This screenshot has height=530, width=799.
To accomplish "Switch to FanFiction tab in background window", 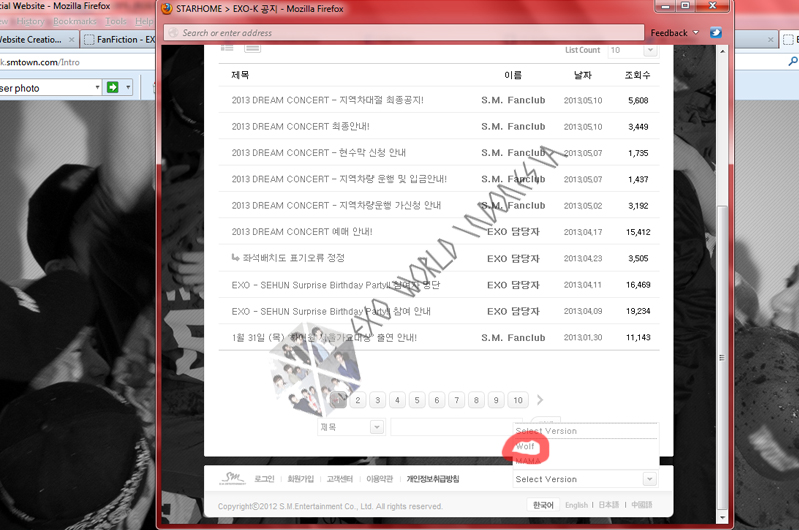I will pyautogui.click(x=119, y=39).
